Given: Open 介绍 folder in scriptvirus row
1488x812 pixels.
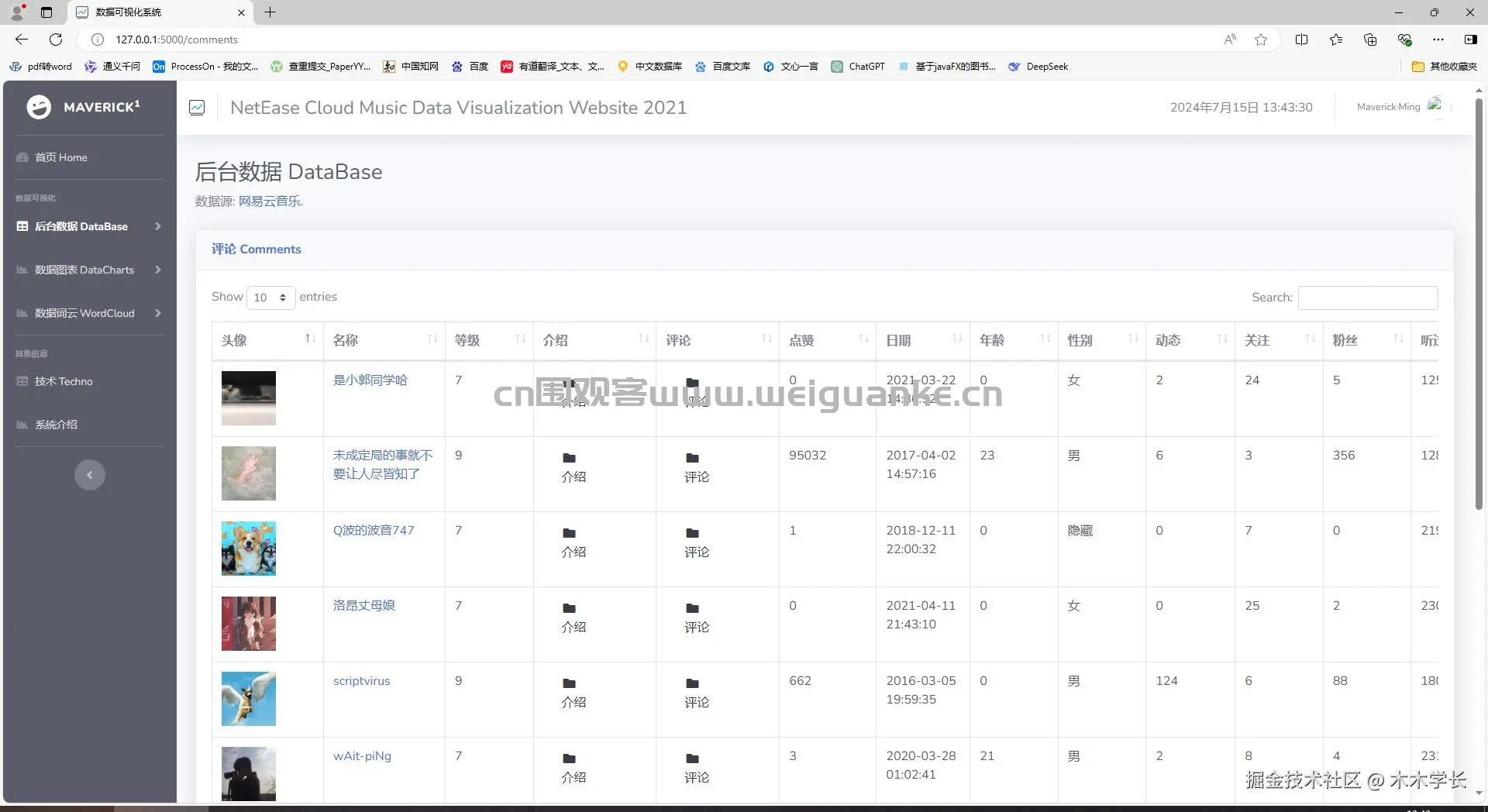Looking at the screenshot, I should click(x=573, y=693).
